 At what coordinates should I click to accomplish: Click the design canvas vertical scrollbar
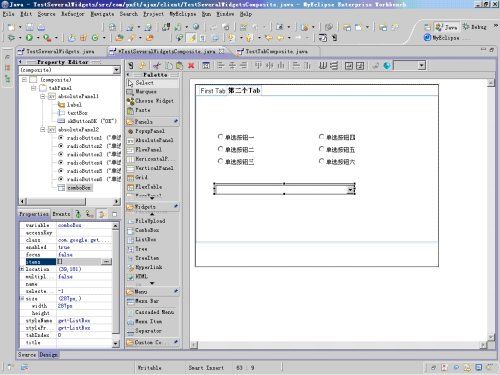pyautogui.click(x=490, y=210)
